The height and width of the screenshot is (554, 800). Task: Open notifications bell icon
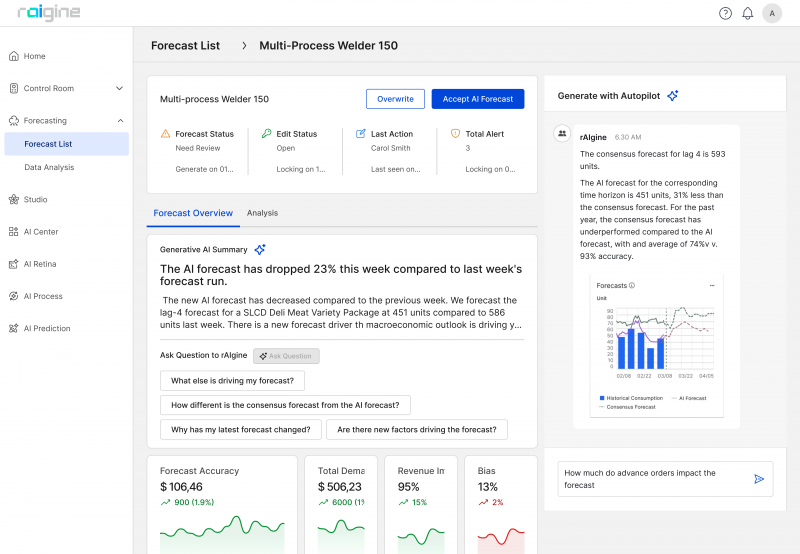747,14
